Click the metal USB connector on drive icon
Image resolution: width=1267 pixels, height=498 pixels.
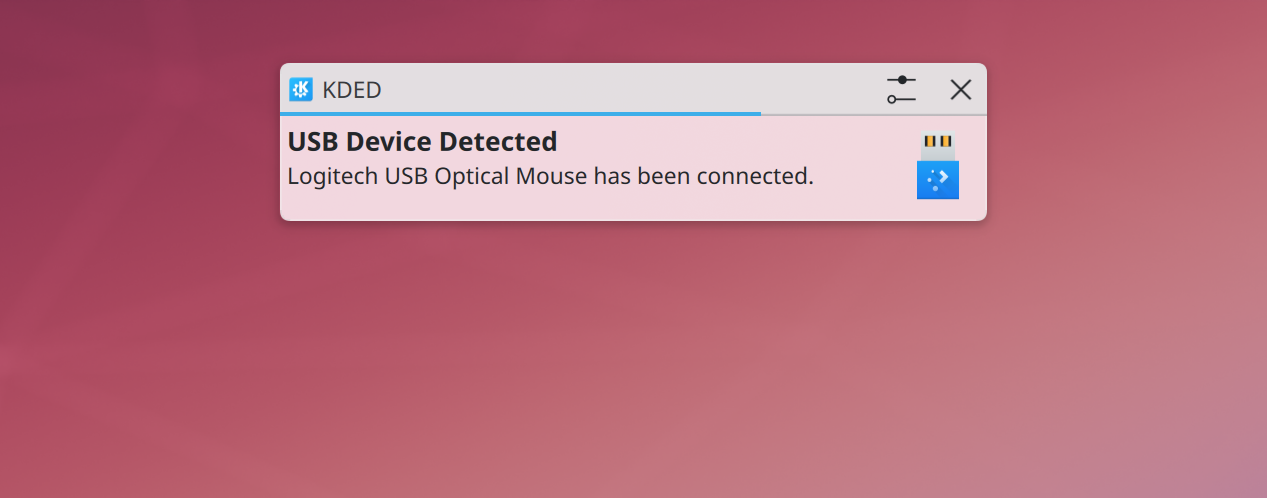(x=938, y=144)
